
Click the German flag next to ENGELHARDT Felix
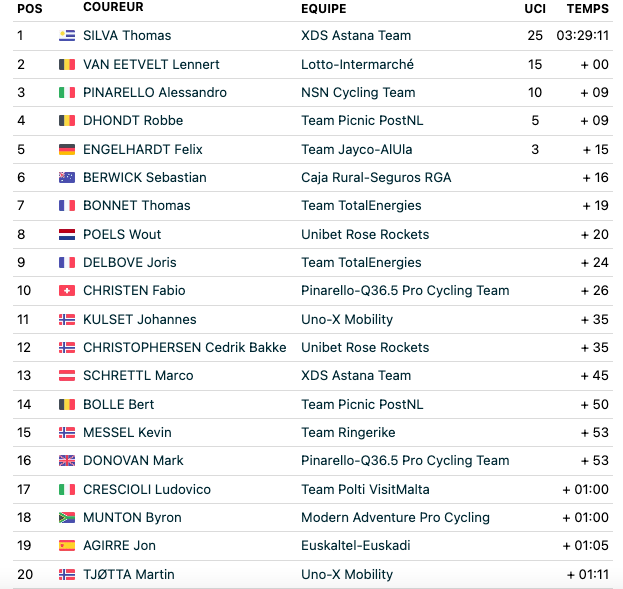click(x=67, y=149)
